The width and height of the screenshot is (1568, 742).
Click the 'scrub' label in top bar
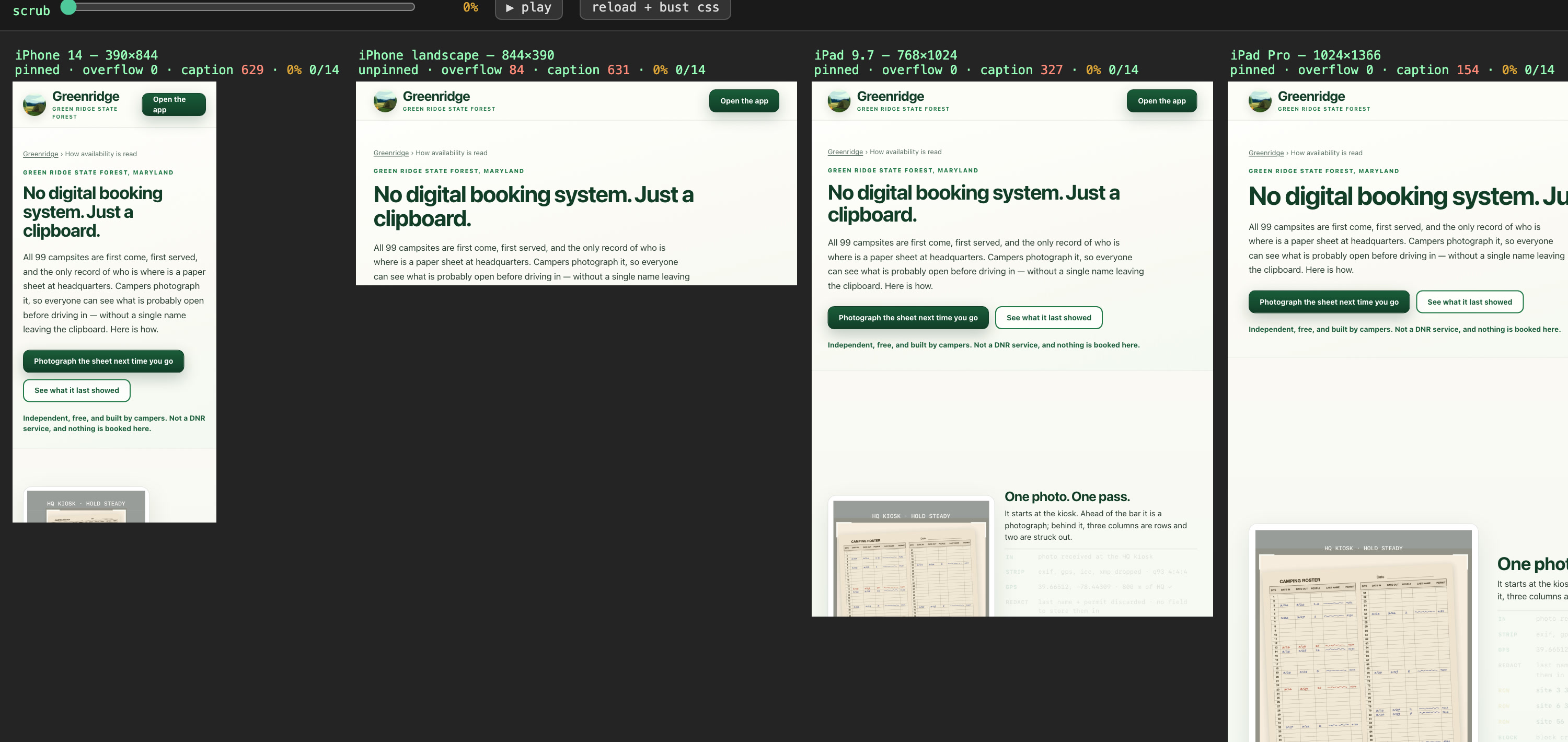coord(31,10)
